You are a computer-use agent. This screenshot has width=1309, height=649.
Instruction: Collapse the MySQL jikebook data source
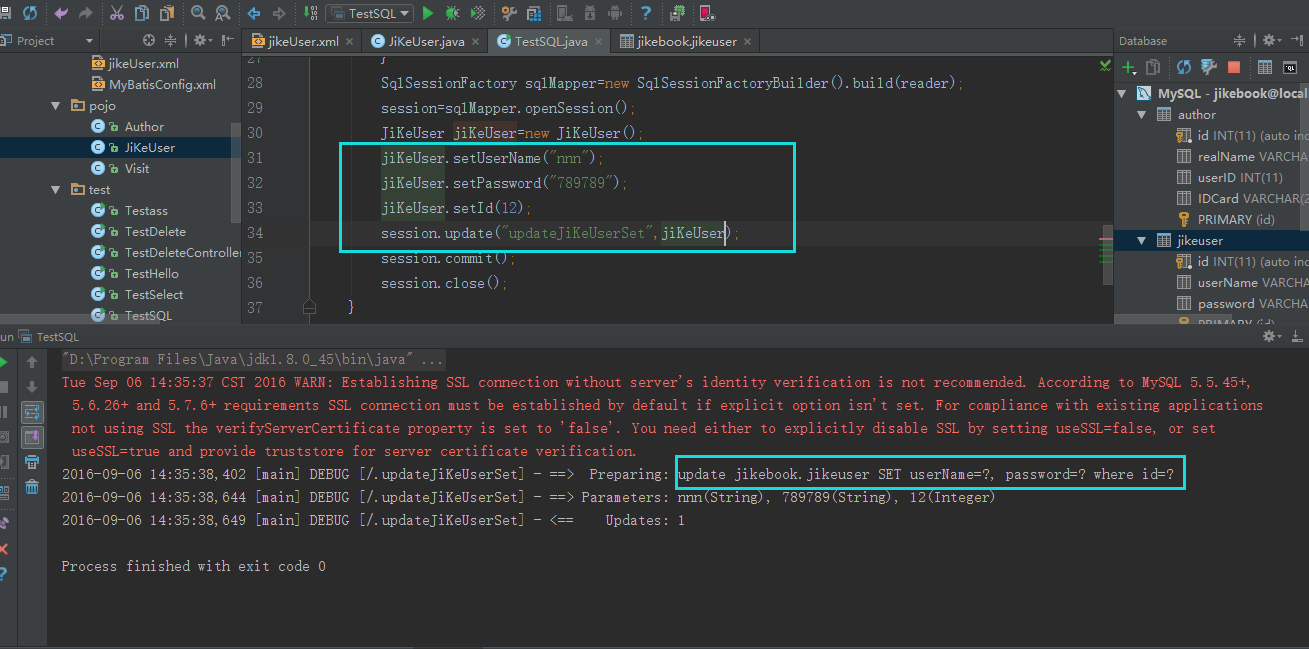pyautogui.click(x=1122, y=94)
